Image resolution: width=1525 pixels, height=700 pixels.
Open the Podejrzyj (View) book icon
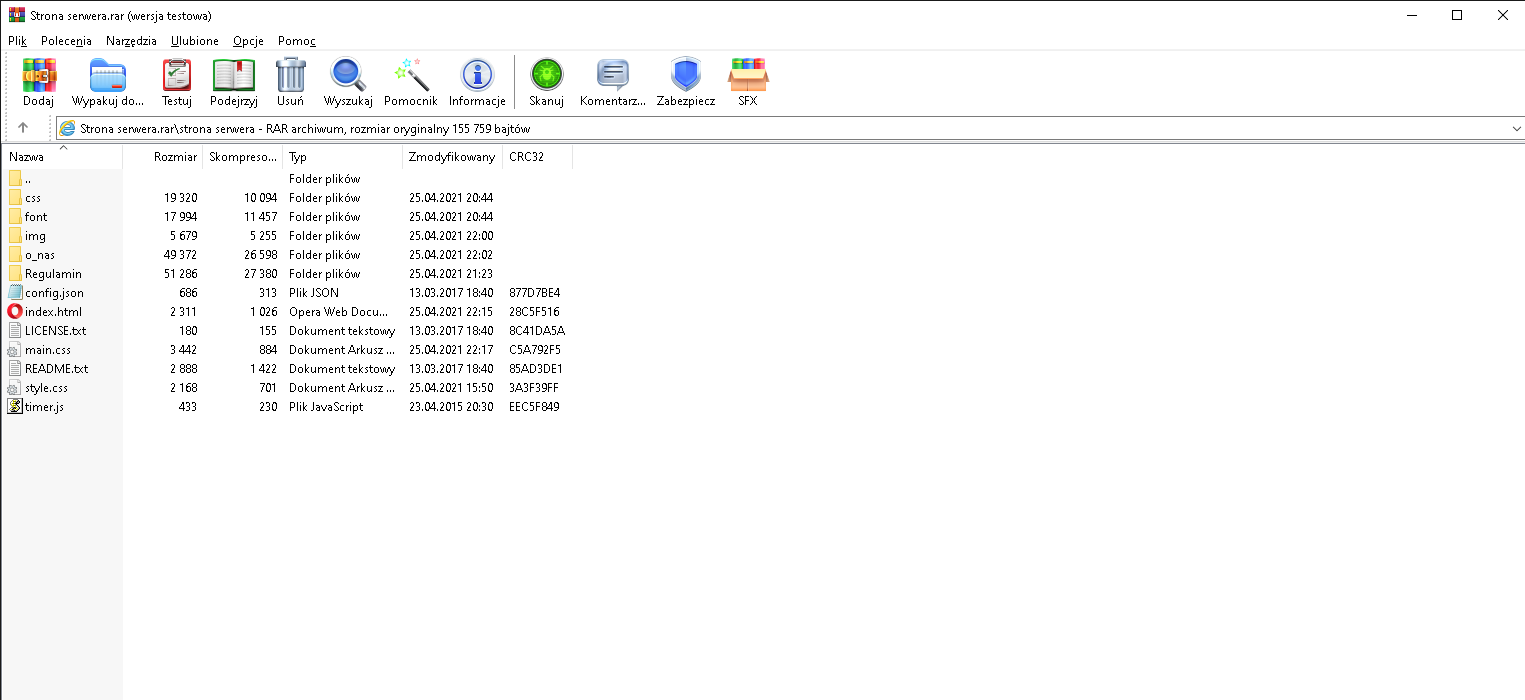(x=233, y=76)
